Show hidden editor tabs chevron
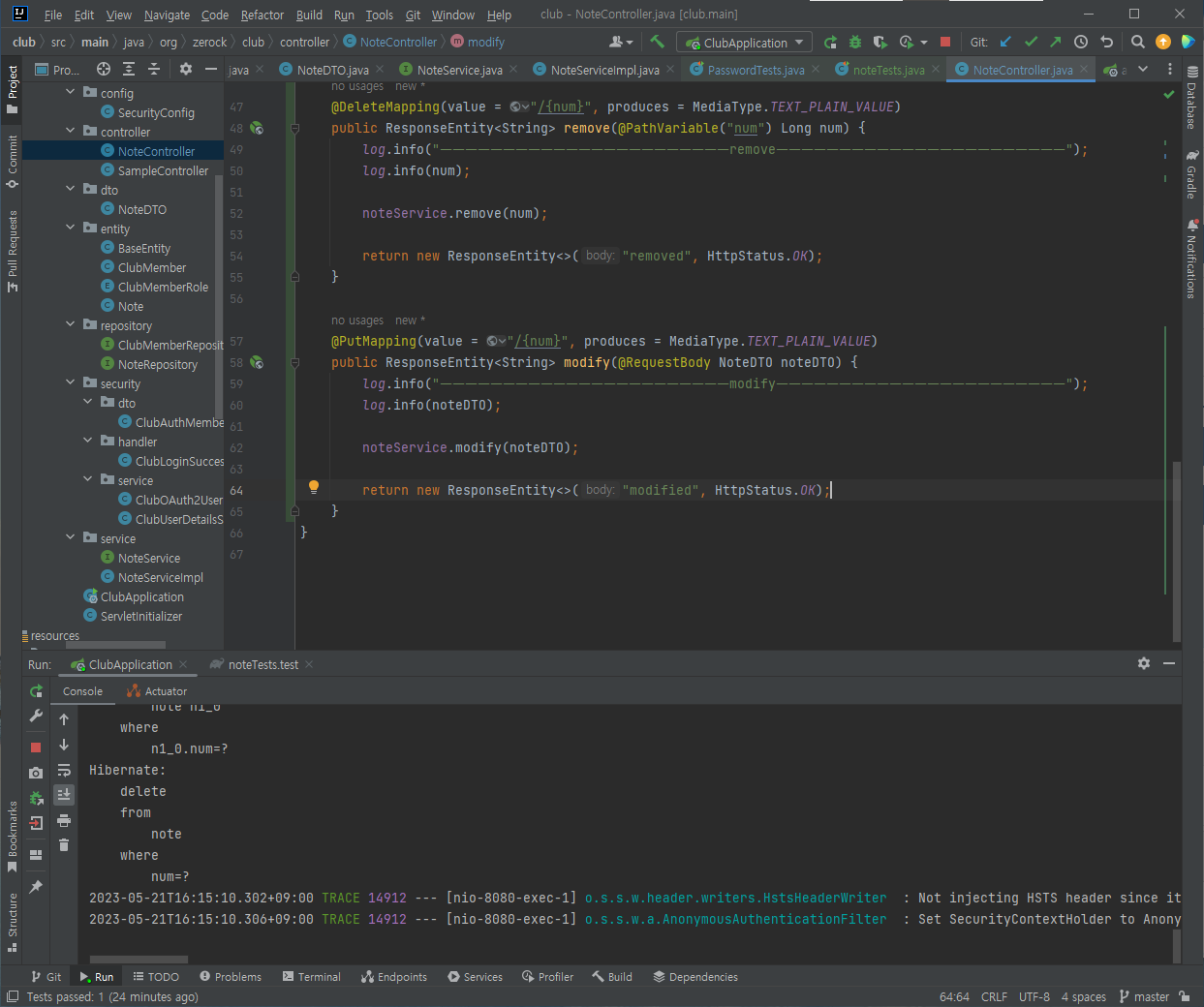The width and height of the screenshot is (1204, 1007). [x=1143, y=69]
